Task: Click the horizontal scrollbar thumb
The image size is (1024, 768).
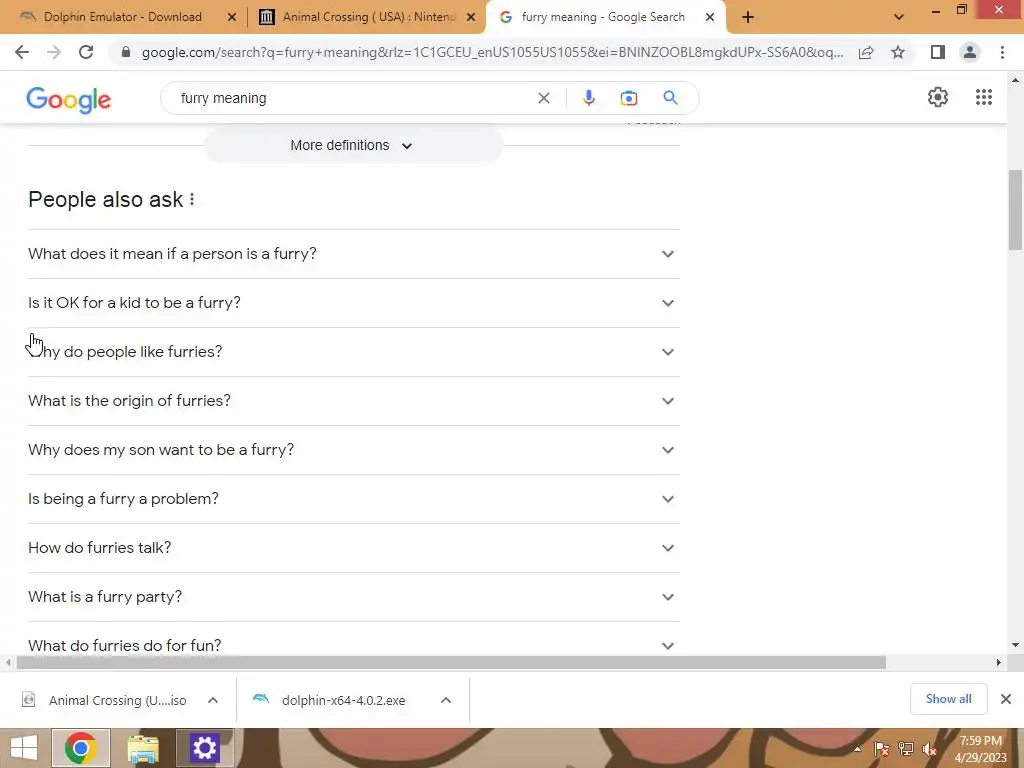Action: tap(451, 663)
